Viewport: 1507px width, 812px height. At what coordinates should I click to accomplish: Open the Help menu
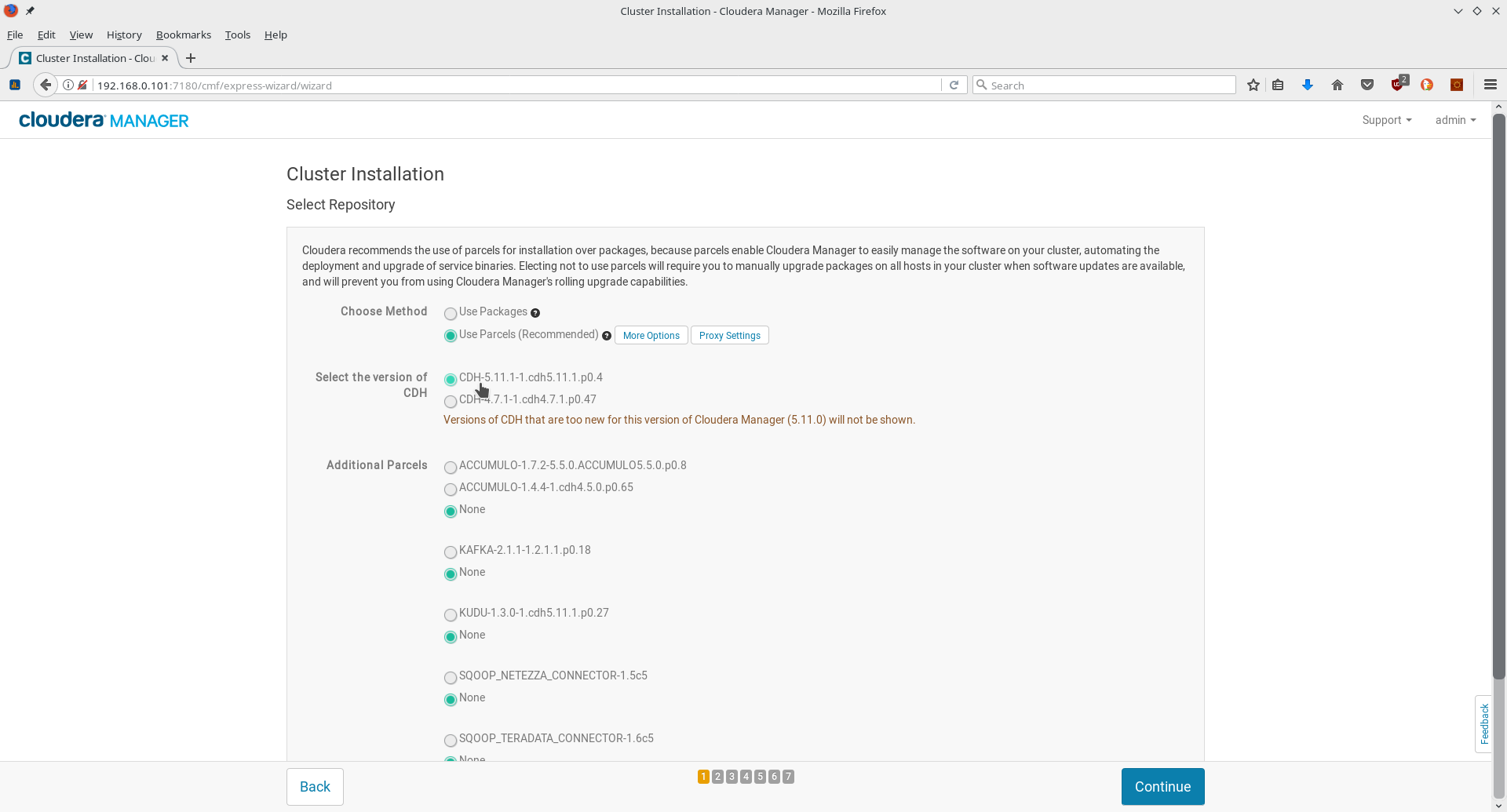pyautogui.click(x=275, y=35)
